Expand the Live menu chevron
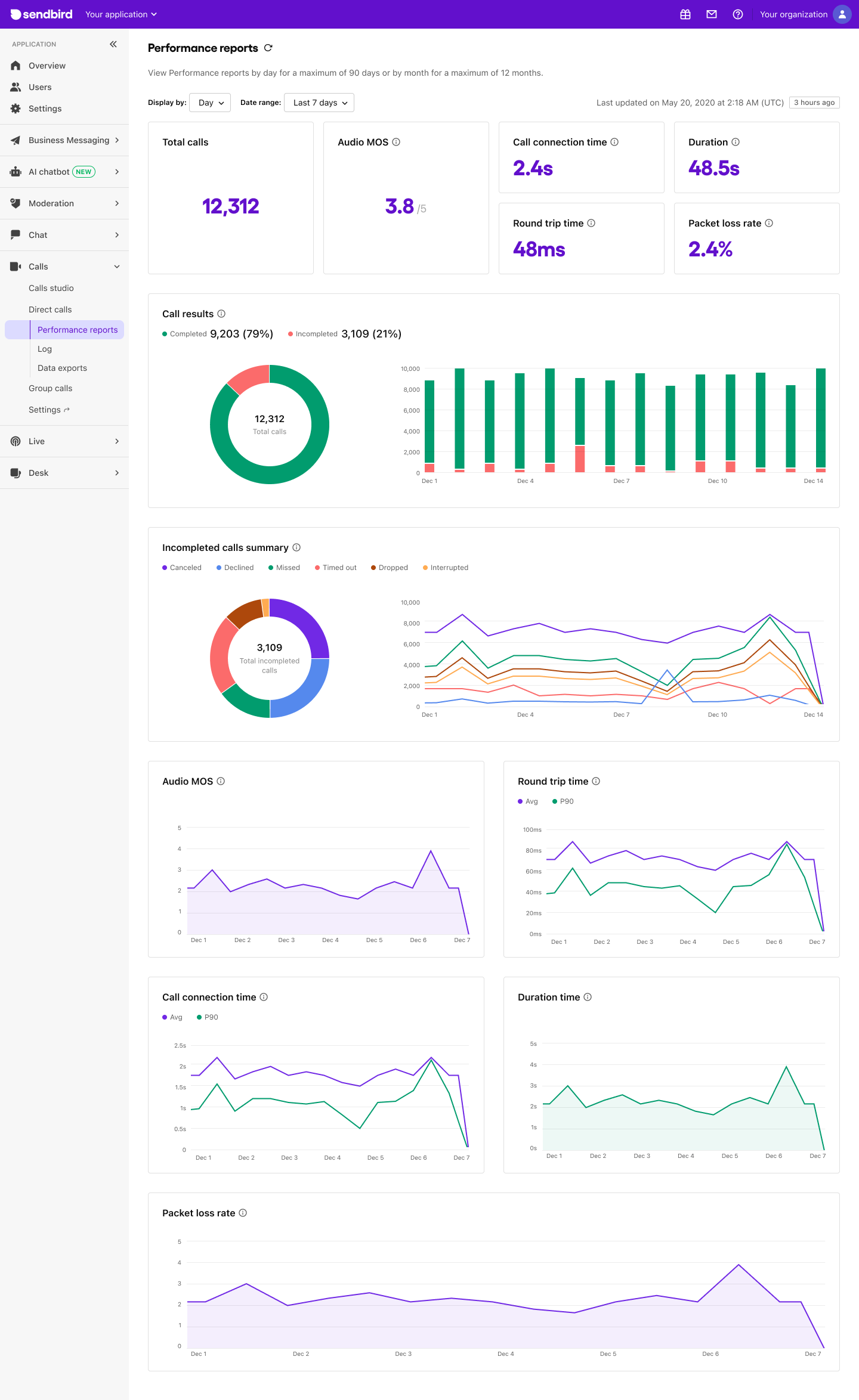 tap(117, 441)
